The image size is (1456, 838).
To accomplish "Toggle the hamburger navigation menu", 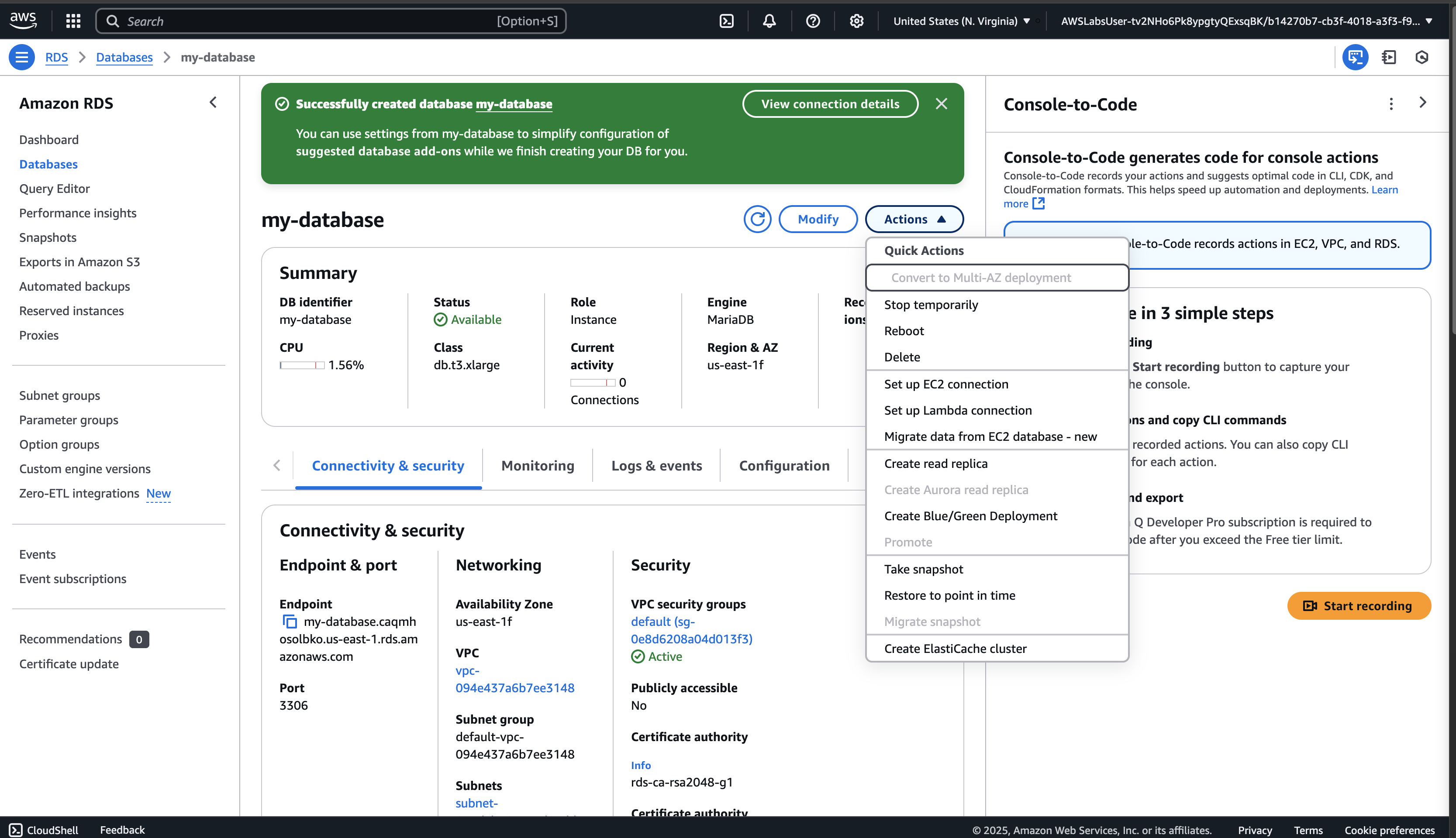I will pyautogui.click(x=22, y=57).
